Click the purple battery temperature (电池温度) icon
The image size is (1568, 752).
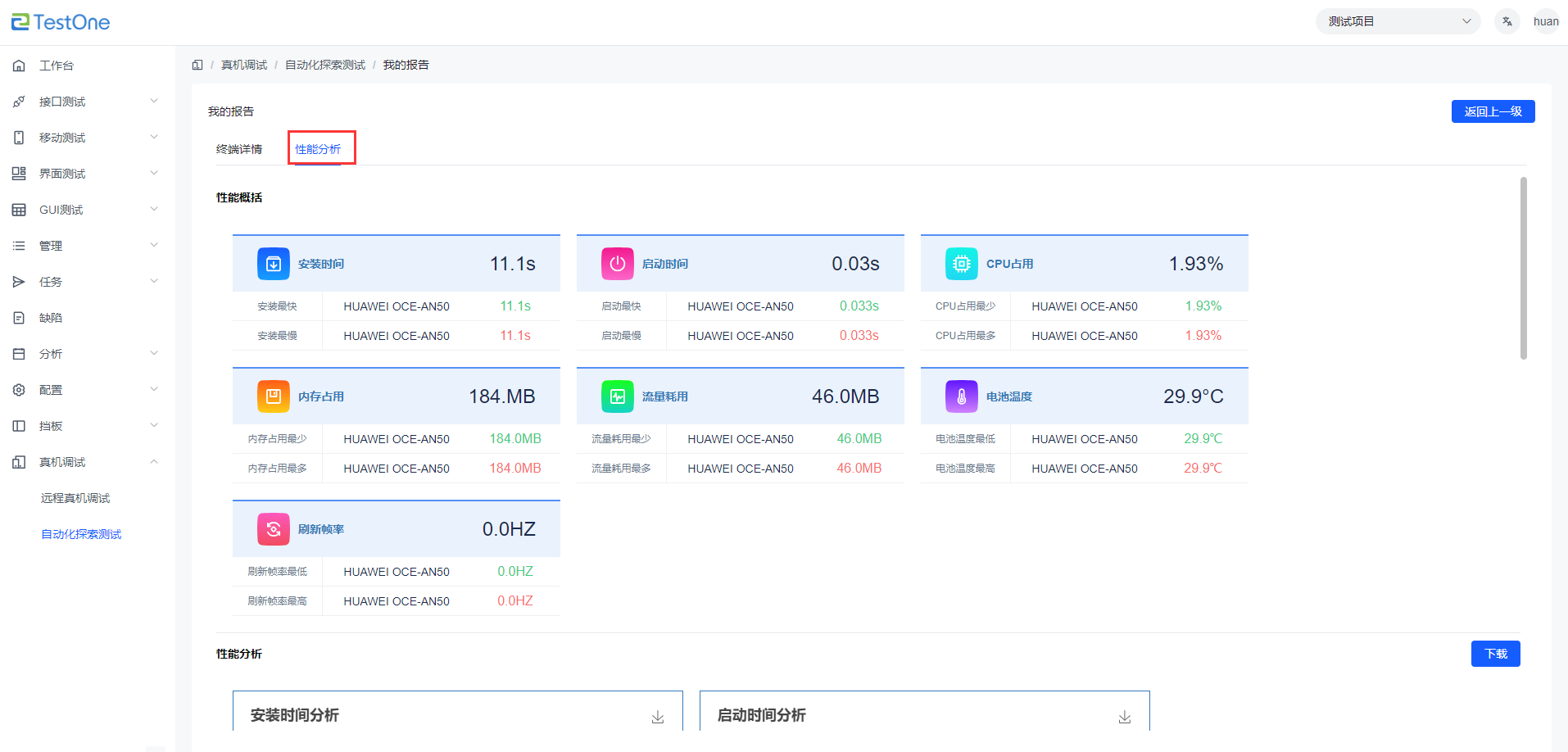click(962, 396)
